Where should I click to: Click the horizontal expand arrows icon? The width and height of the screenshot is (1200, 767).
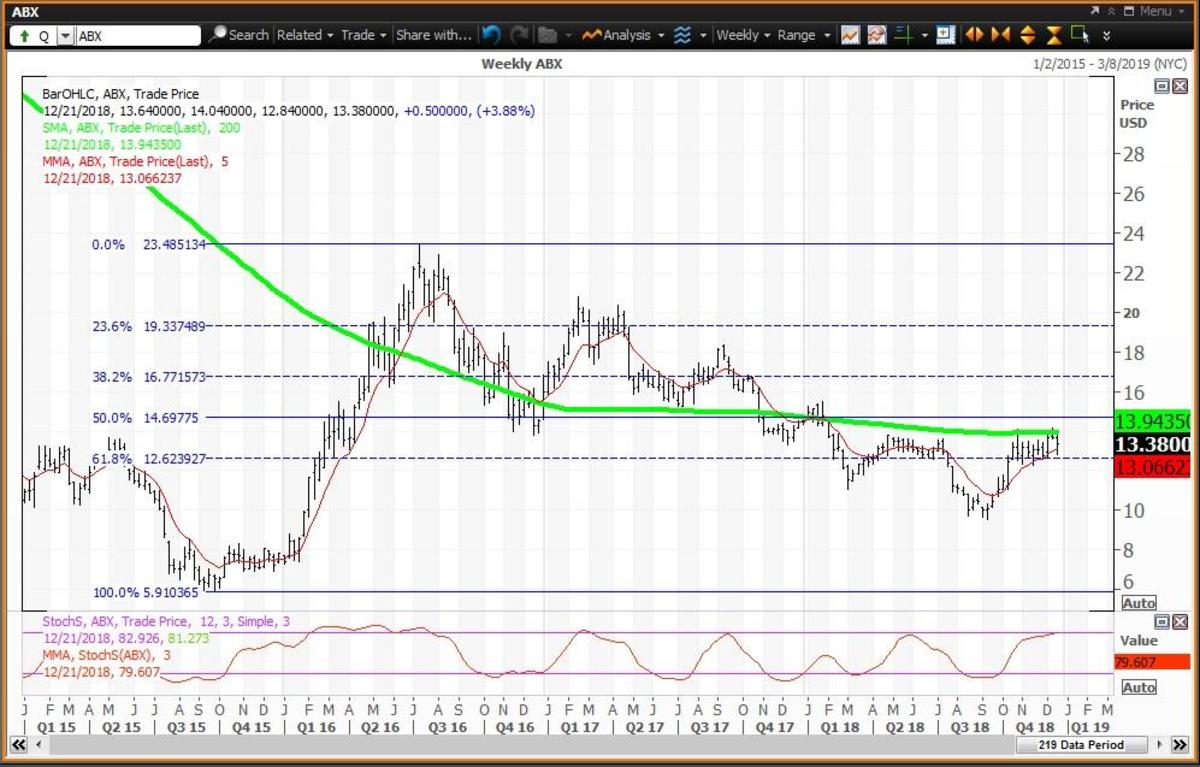pos(974,35)
